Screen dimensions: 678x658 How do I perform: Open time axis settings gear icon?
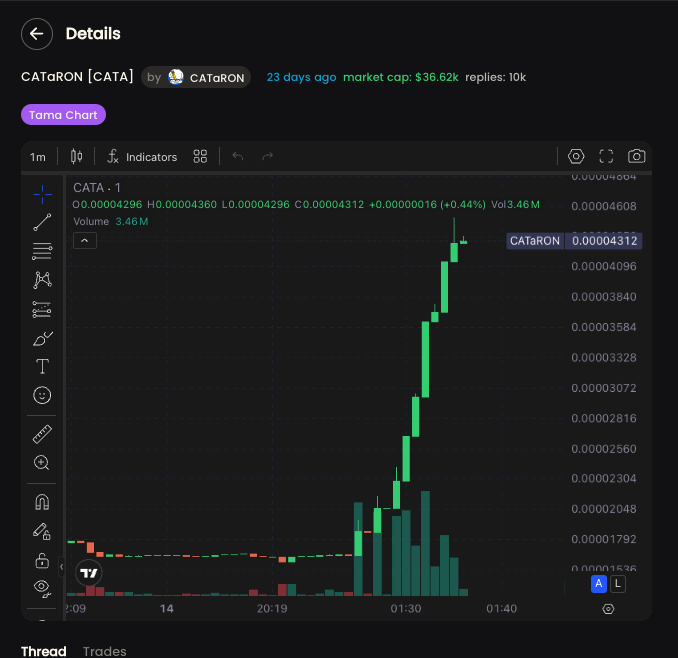click(x=608, y=609)
